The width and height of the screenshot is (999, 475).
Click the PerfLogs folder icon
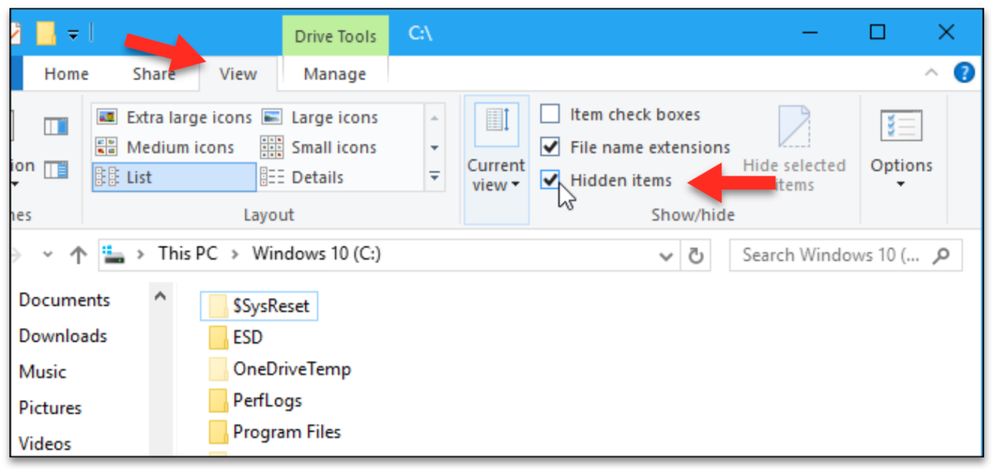click(218, 401)
